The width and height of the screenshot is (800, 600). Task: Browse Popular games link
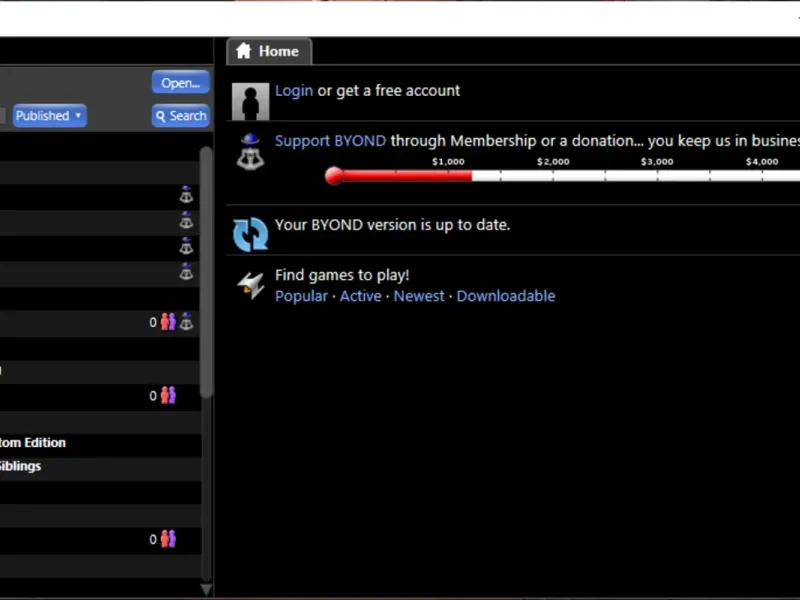click(301, 296)
